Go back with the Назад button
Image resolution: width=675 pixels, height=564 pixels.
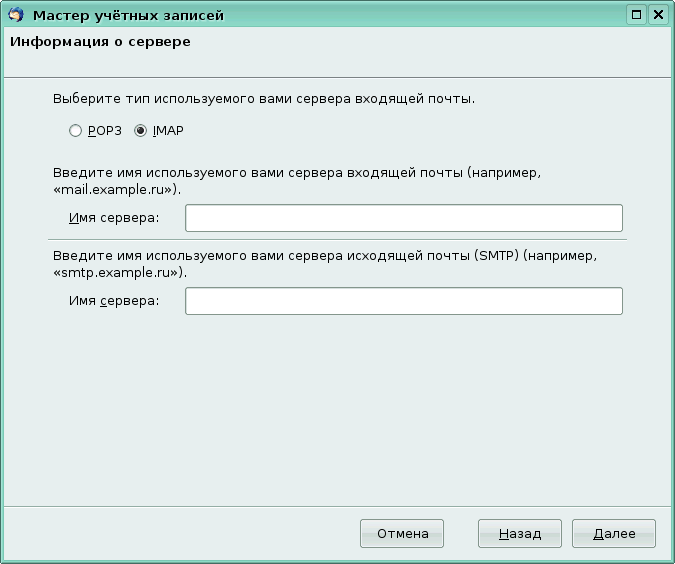tap(519, 534)
